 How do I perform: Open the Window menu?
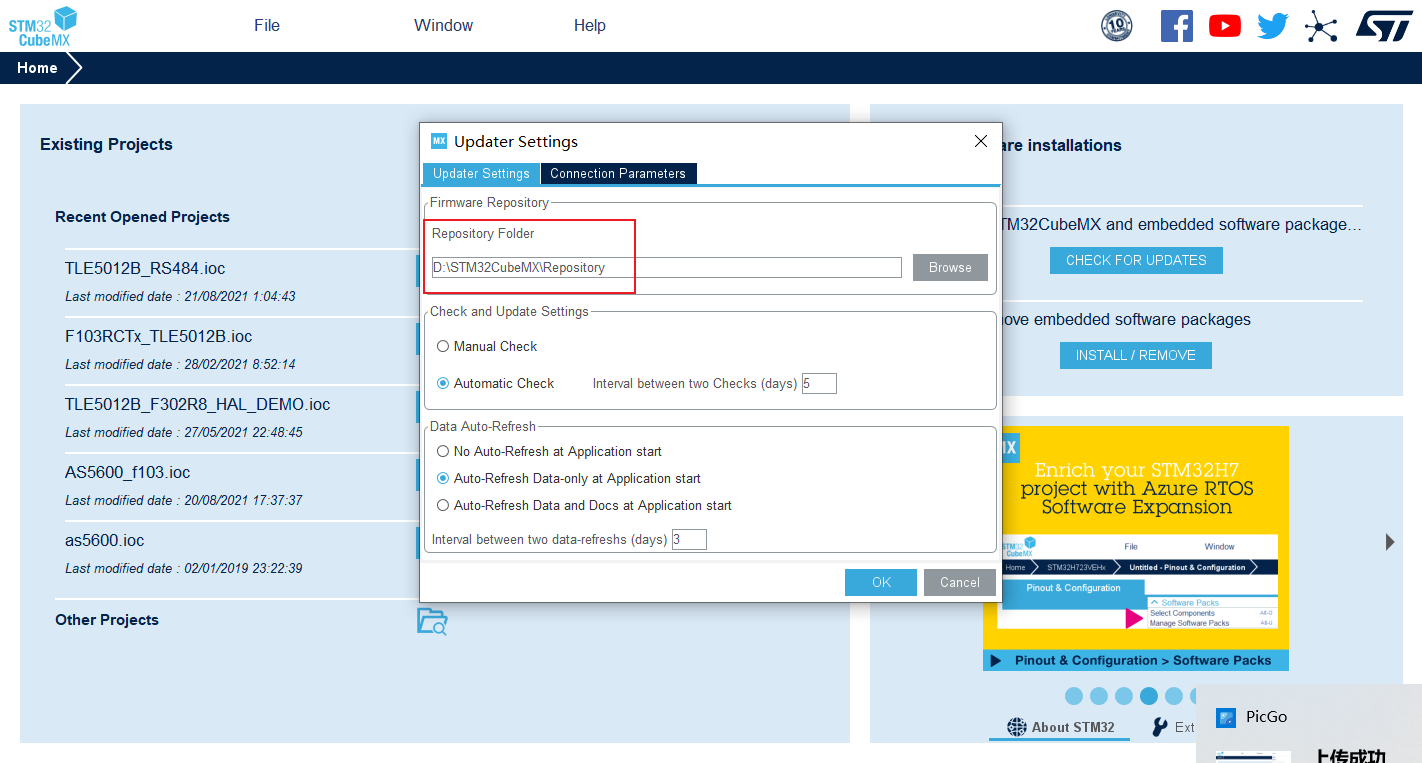[x=444, y=26]
